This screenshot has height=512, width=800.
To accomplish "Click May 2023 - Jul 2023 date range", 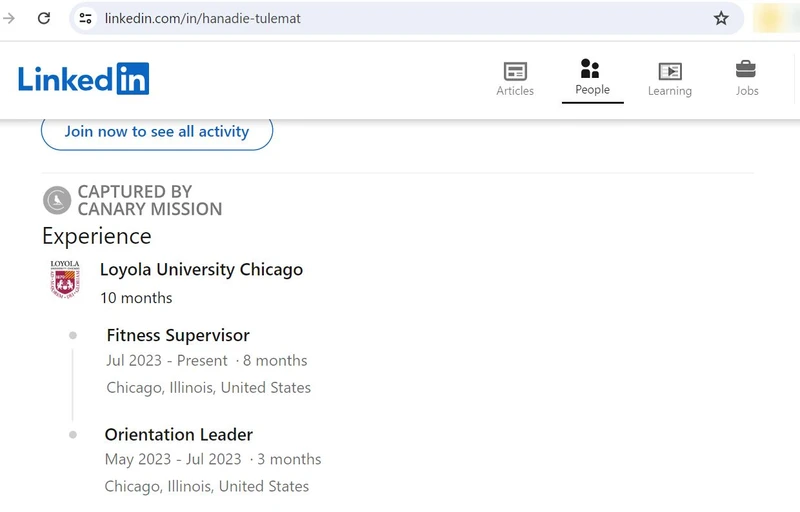I will (173, 459).
